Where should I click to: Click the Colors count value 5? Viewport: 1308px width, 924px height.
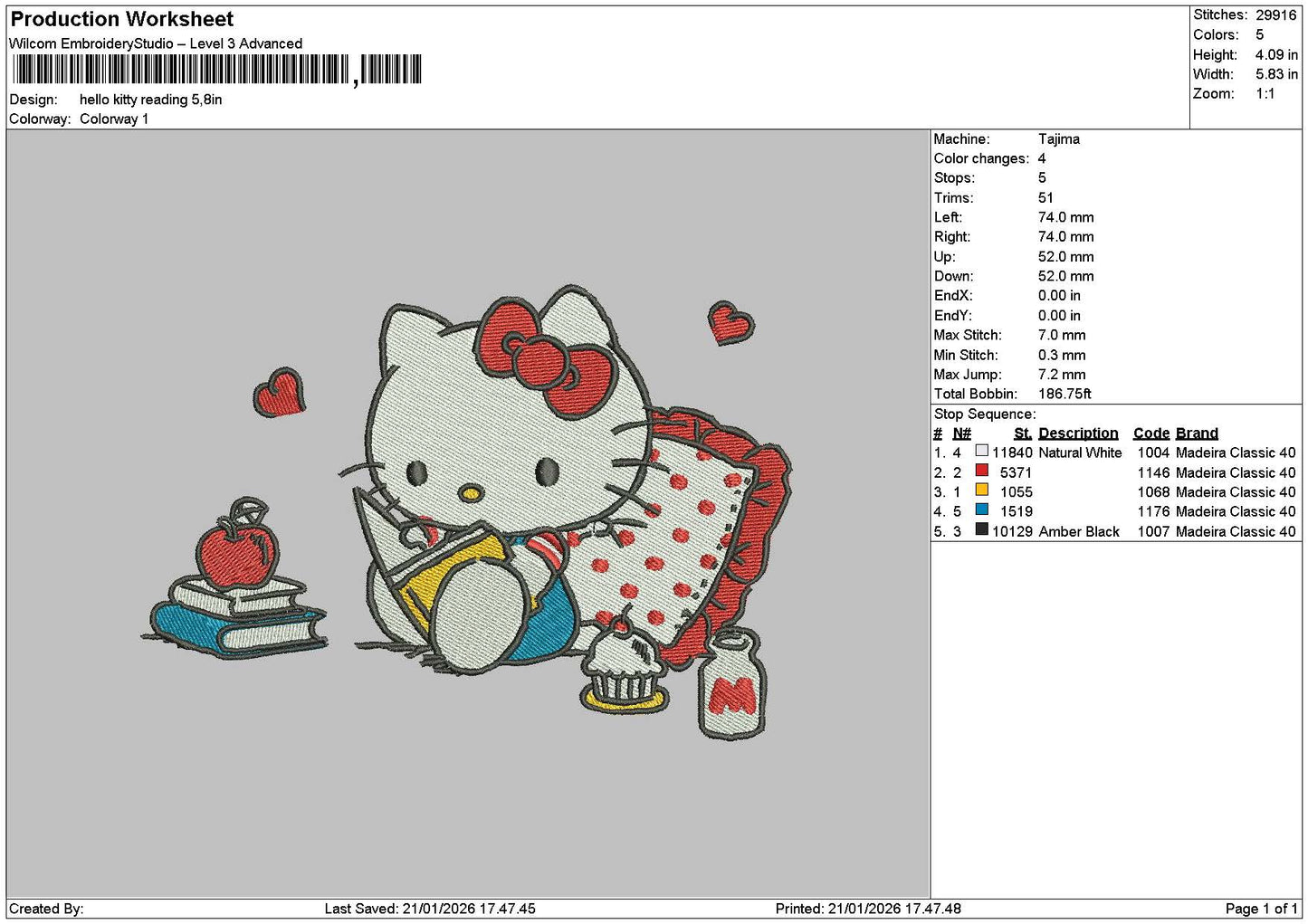tap(1259, 34)
